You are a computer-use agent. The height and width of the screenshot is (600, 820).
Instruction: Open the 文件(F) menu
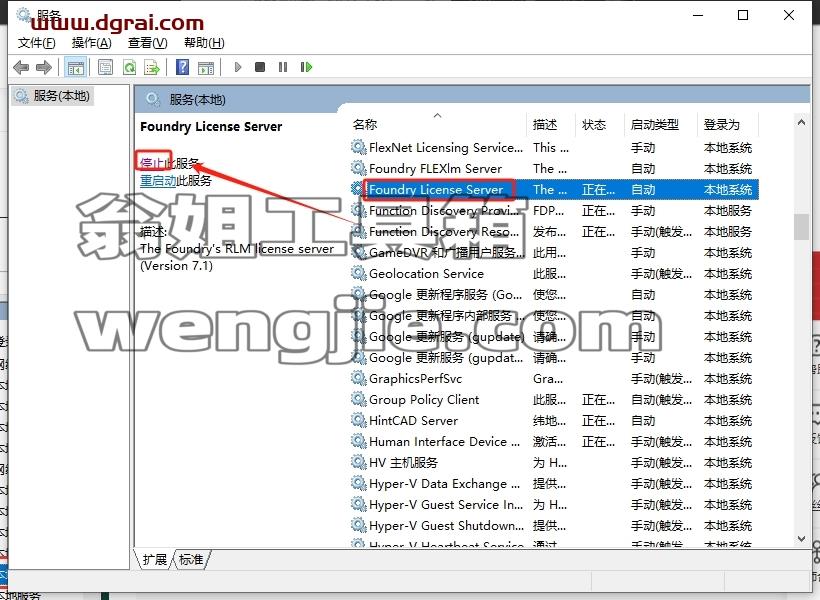37,43
